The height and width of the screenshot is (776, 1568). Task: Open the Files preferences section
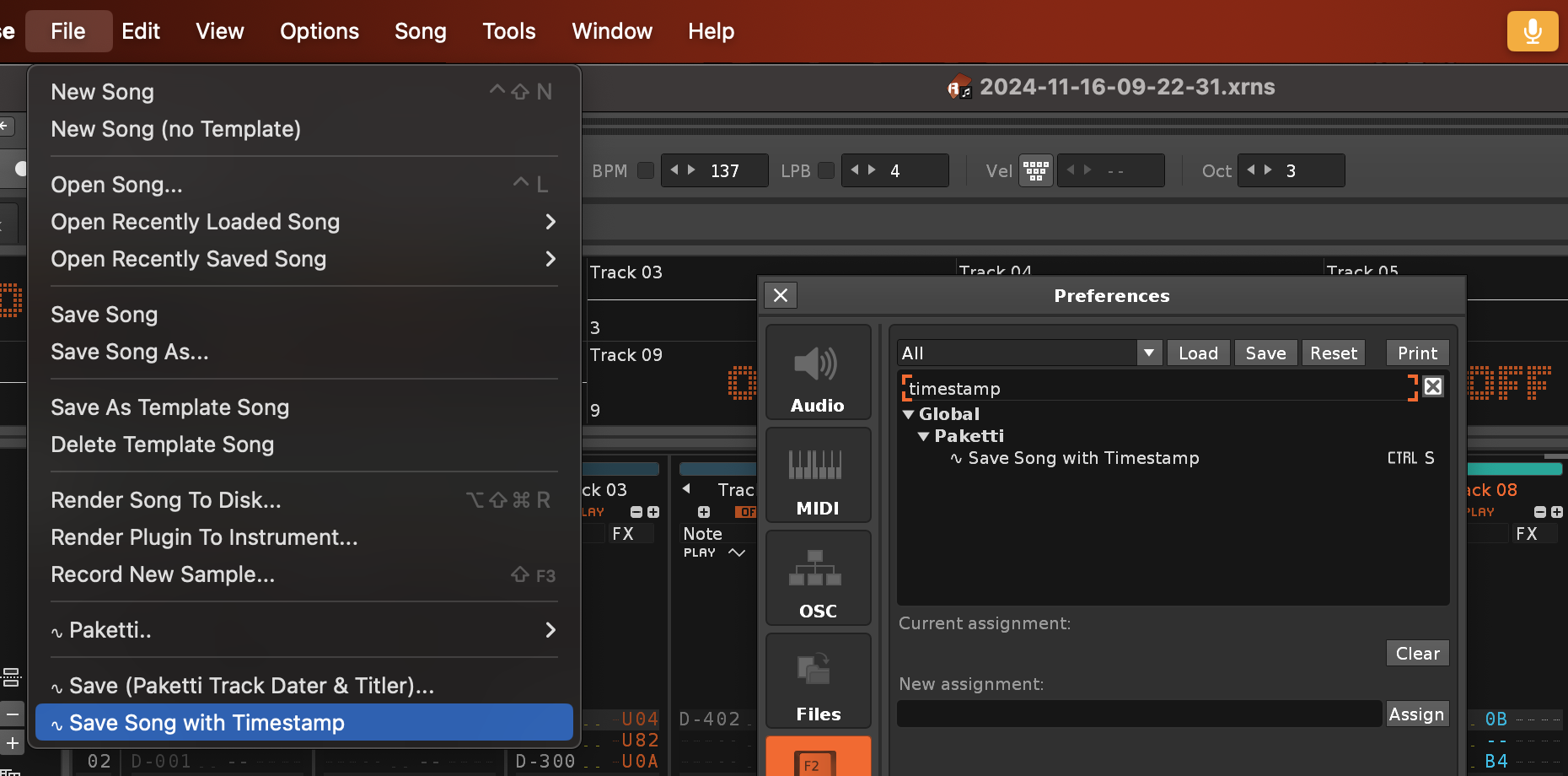pos(818,681)
